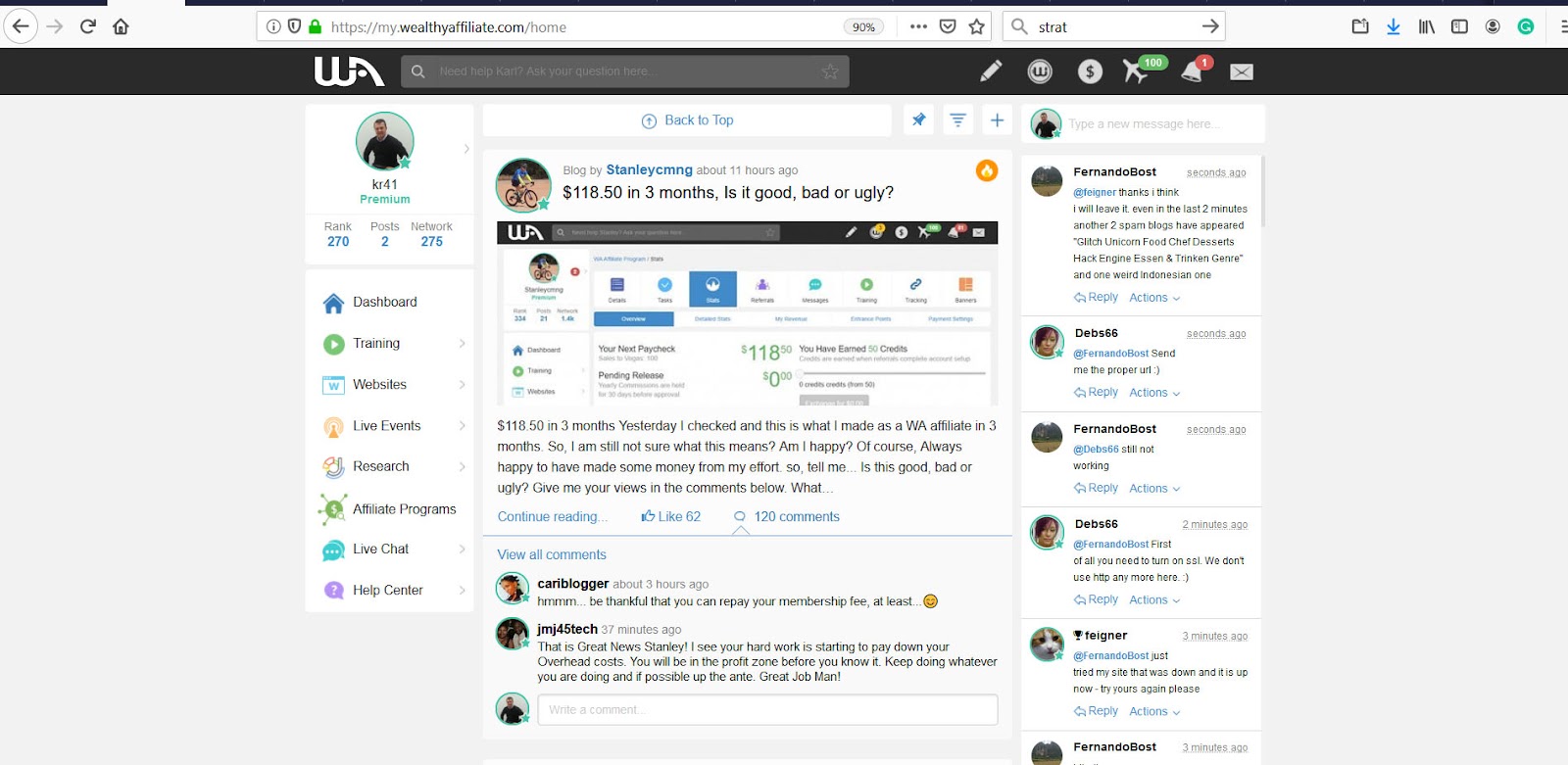The height and width of the screenshot is (765, 1568).
Task: Click View all comments
Action: click(552, 555)
